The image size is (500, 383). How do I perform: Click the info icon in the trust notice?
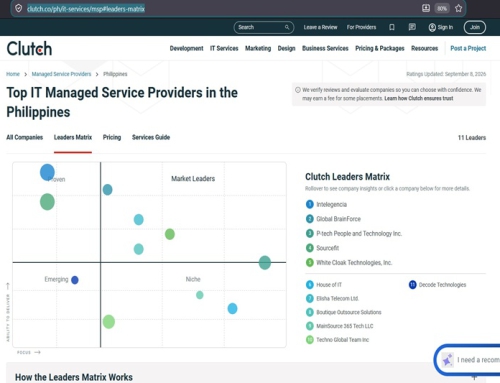[298, 90]
